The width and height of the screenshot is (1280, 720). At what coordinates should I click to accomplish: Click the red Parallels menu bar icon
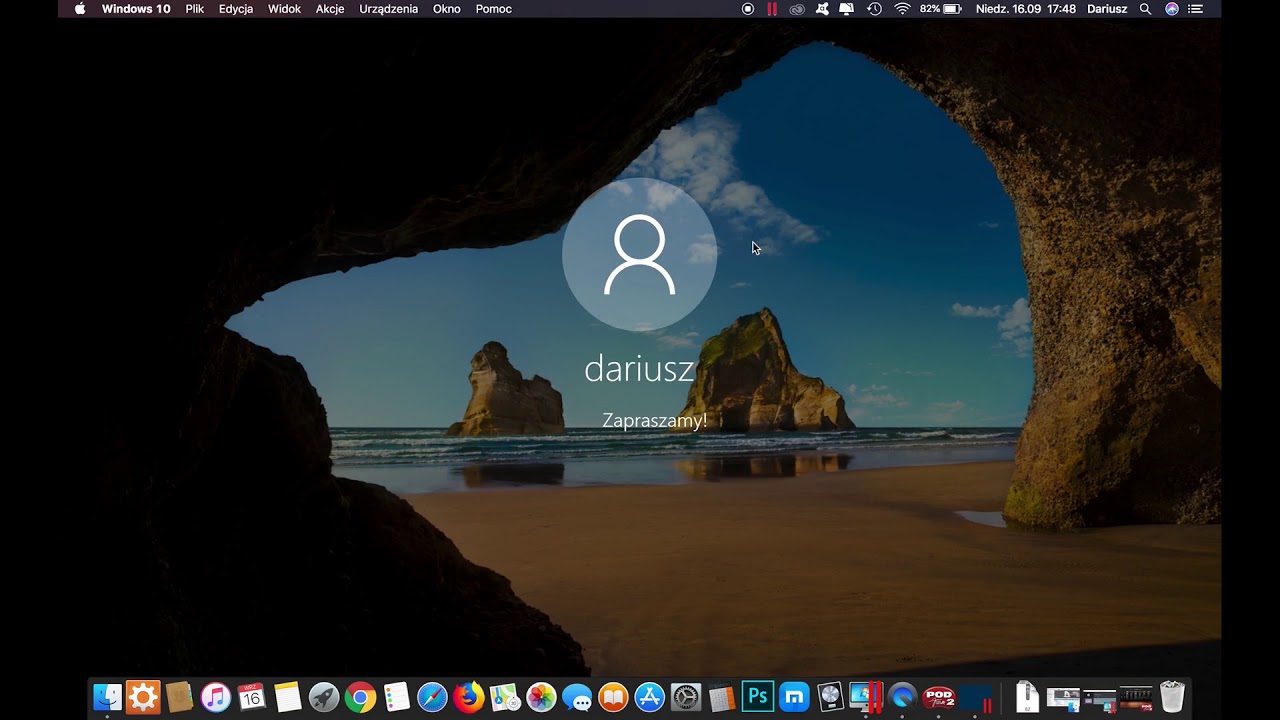pos(772,9)
